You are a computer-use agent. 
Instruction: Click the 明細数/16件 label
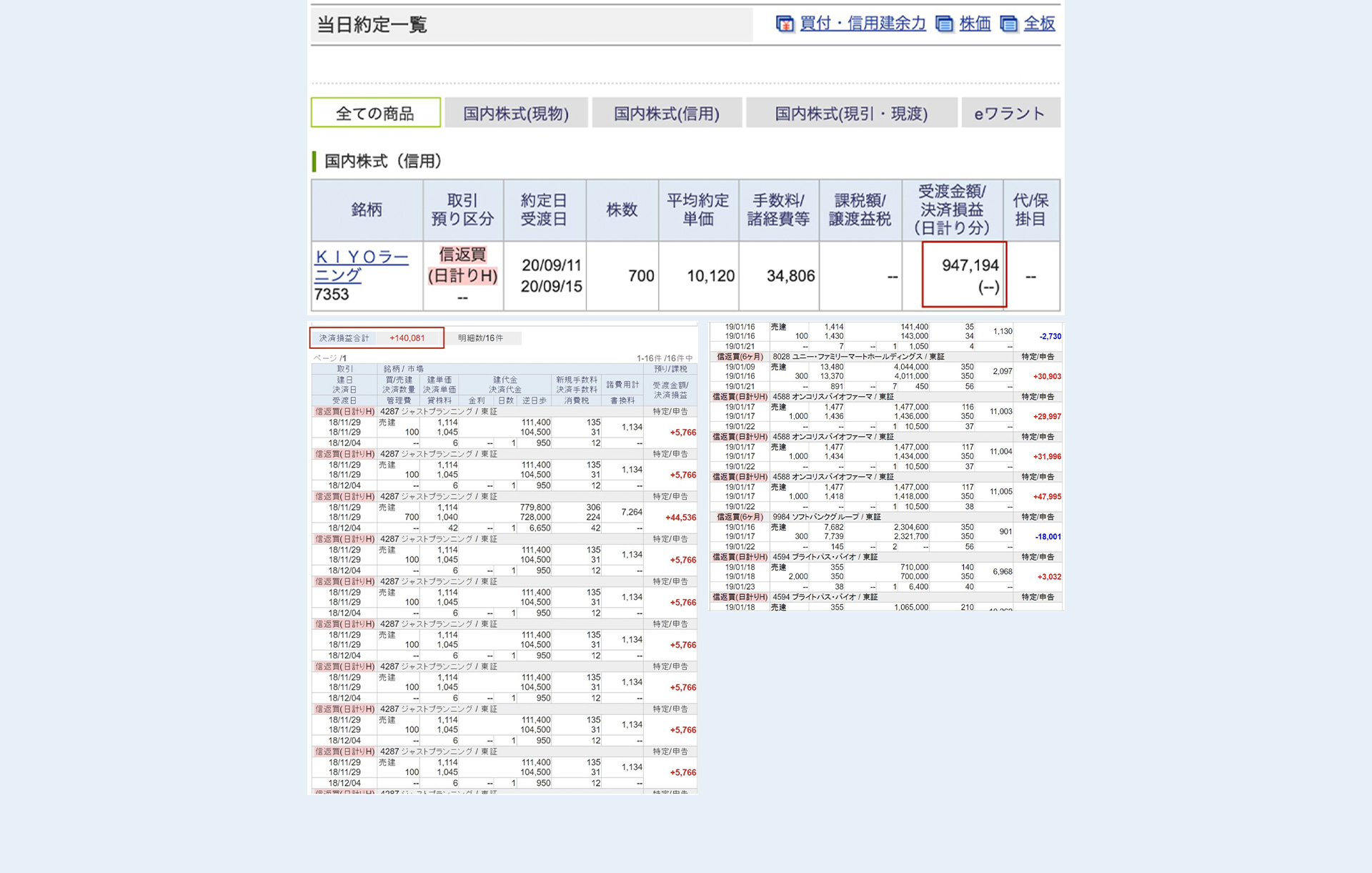click(480, 338)
